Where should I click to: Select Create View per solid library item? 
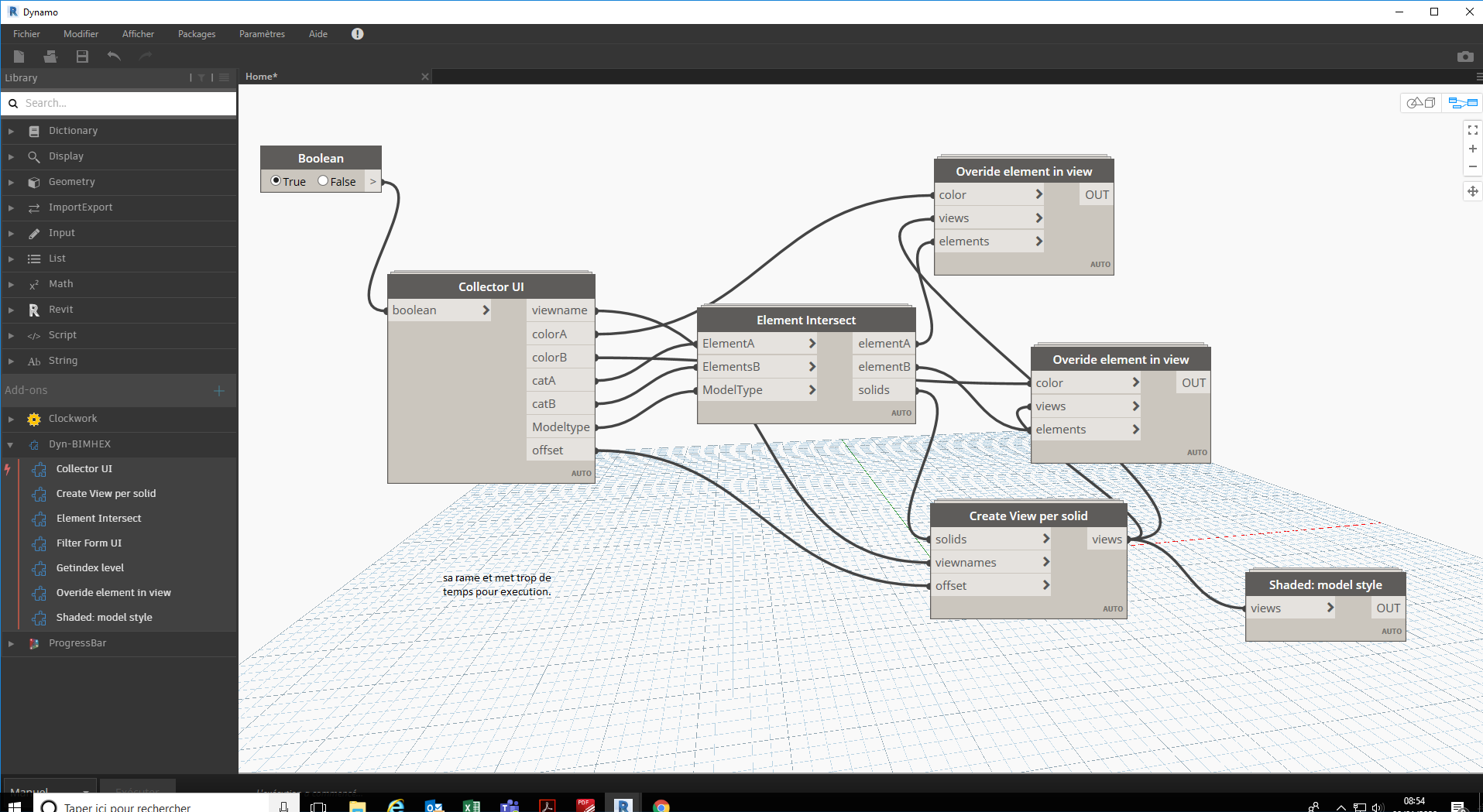point(106,494)
